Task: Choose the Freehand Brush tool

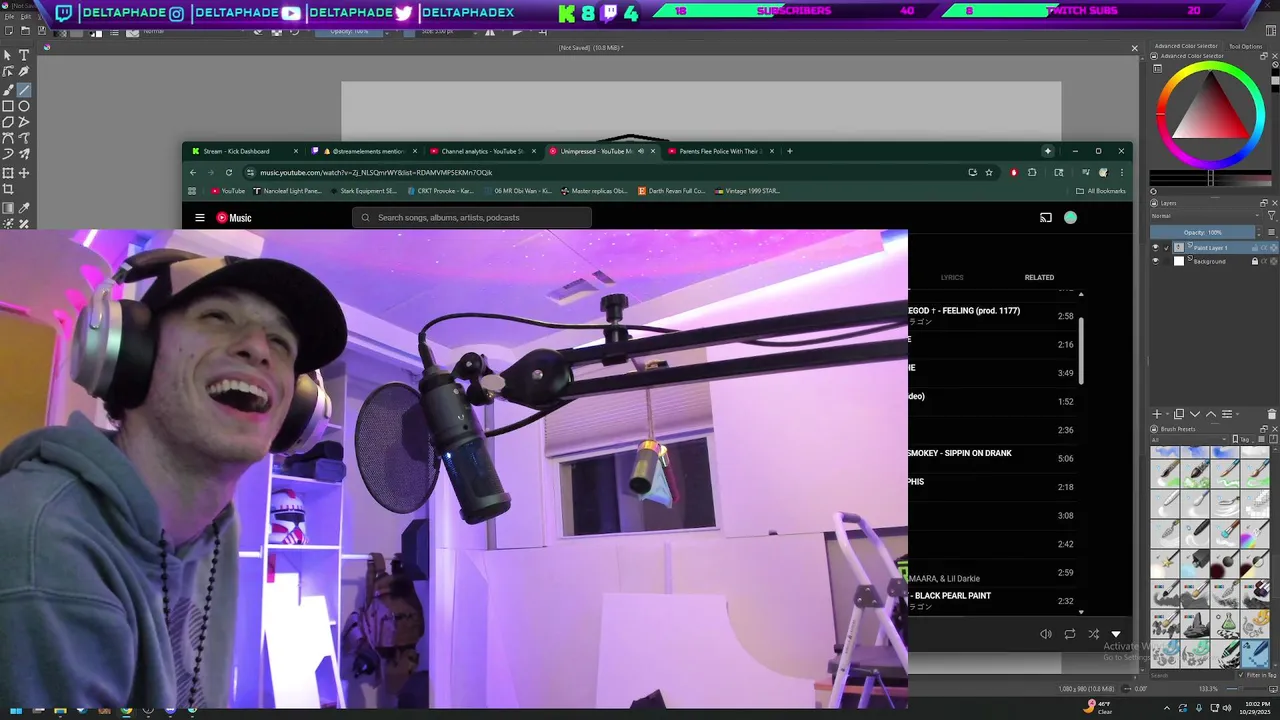Action: tap(8, 89)
